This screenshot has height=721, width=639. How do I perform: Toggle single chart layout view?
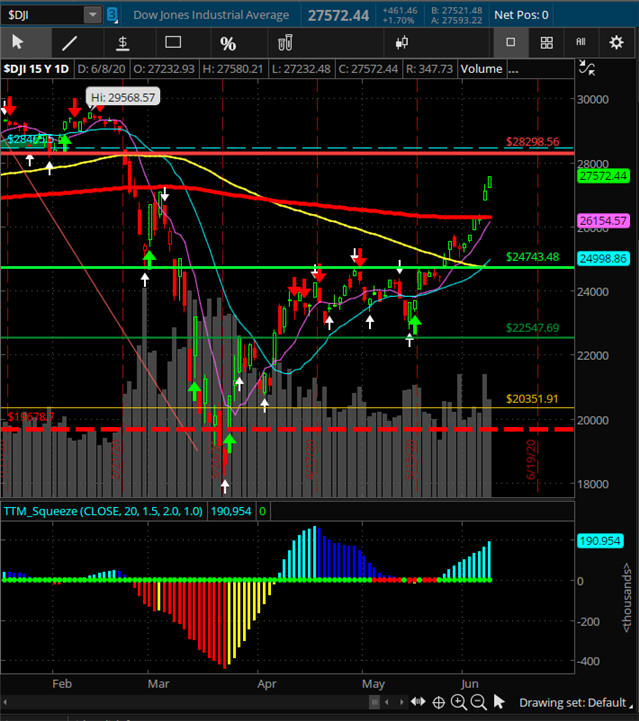[x=510, y=43]
